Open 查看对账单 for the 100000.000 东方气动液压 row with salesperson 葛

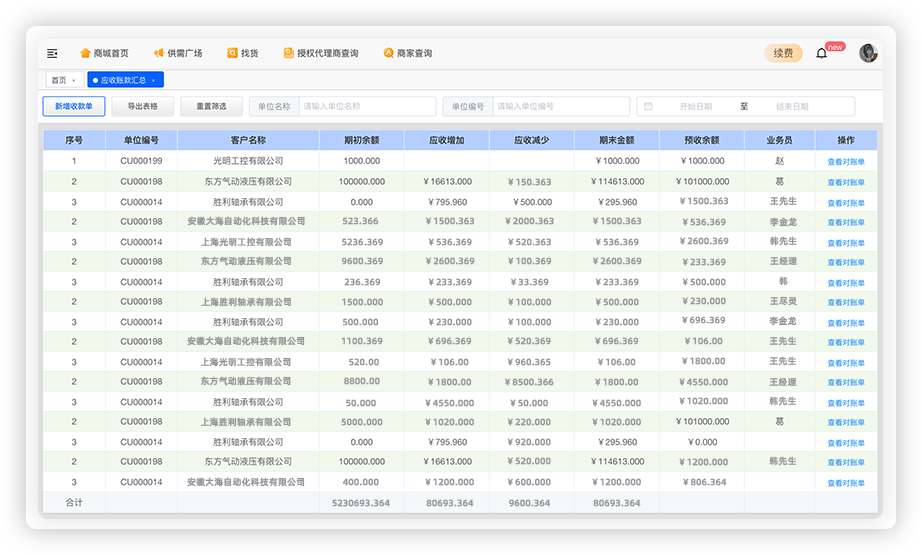click(846, 182)
